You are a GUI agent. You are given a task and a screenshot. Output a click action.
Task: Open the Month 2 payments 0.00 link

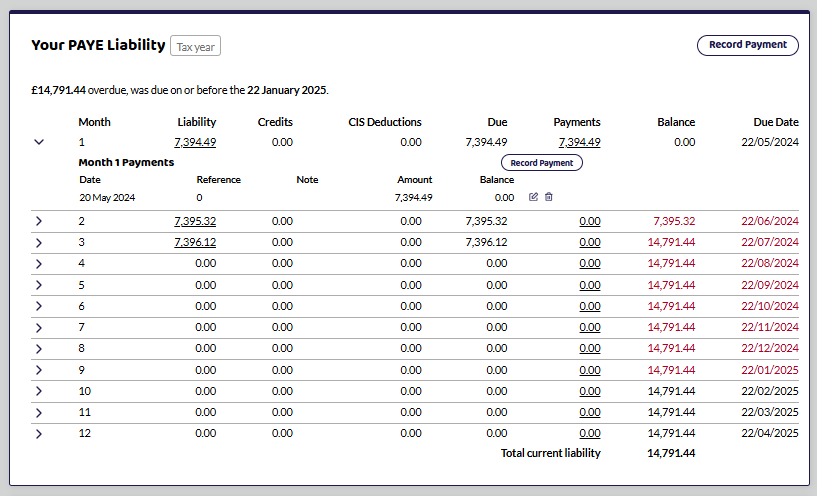point(590,221)
